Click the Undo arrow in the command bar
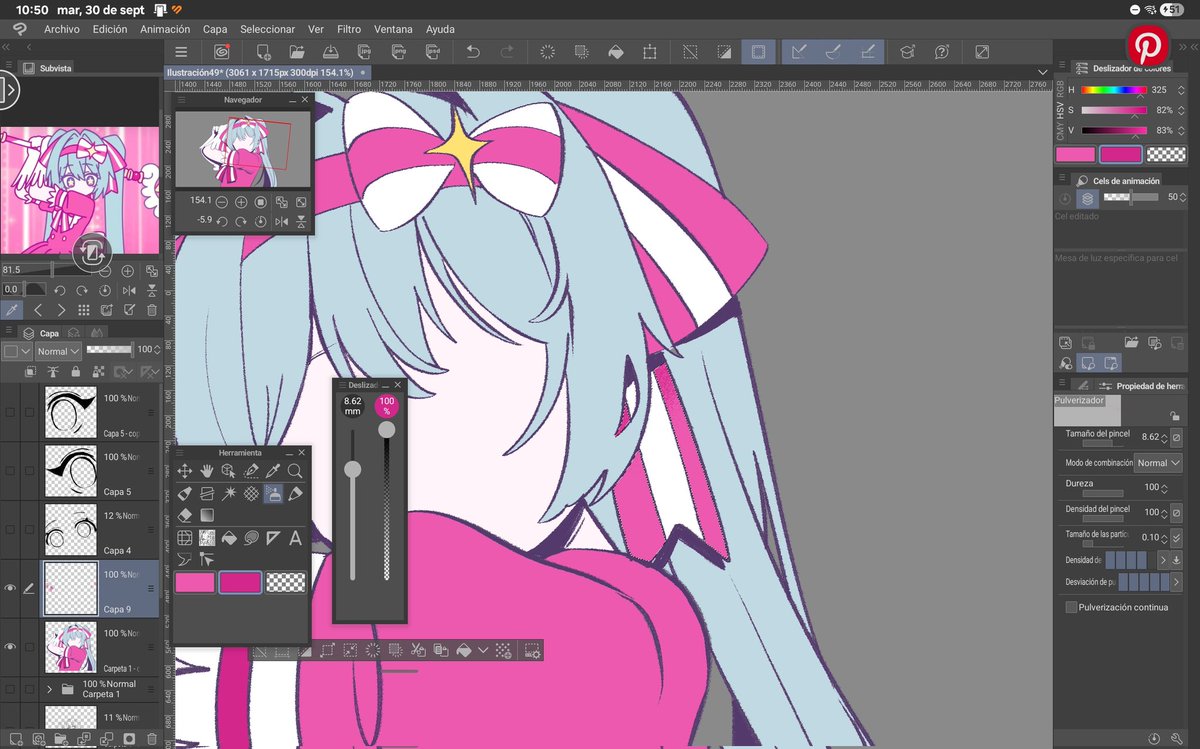The height and width of the screenshot is (749, 1200). 473,52
